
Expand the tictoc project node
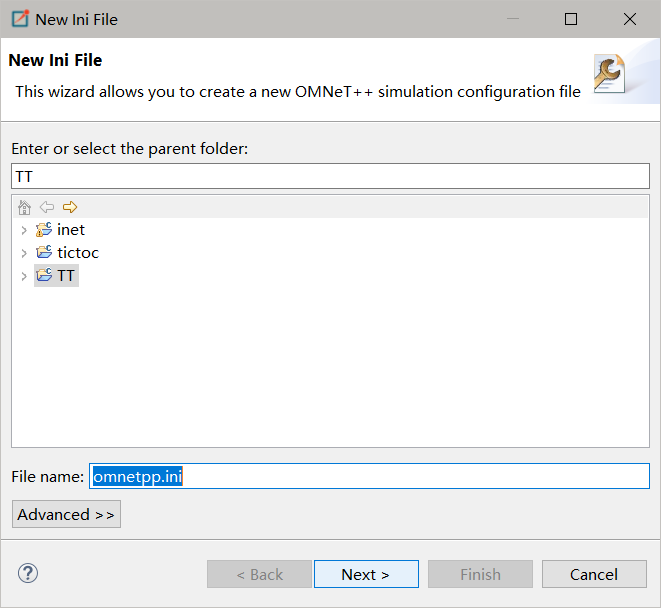(x=24, y=253)
